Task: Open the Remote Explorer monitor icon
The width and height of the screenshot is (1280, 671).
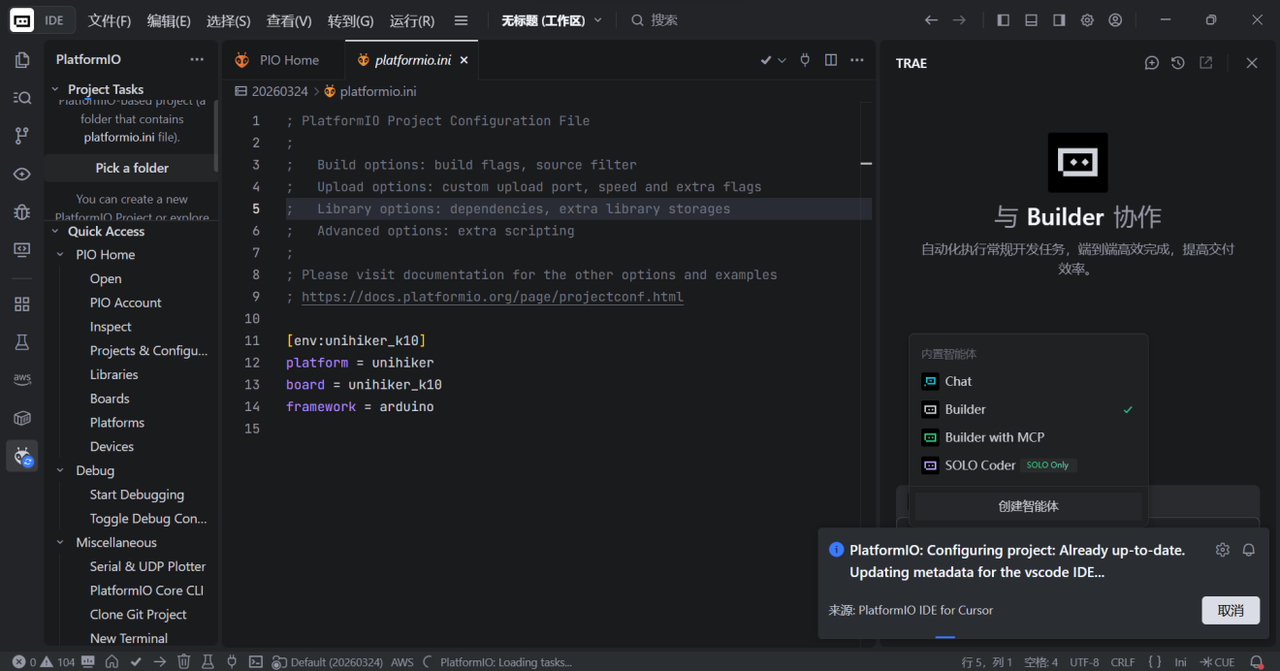Action: pos(22,250)
